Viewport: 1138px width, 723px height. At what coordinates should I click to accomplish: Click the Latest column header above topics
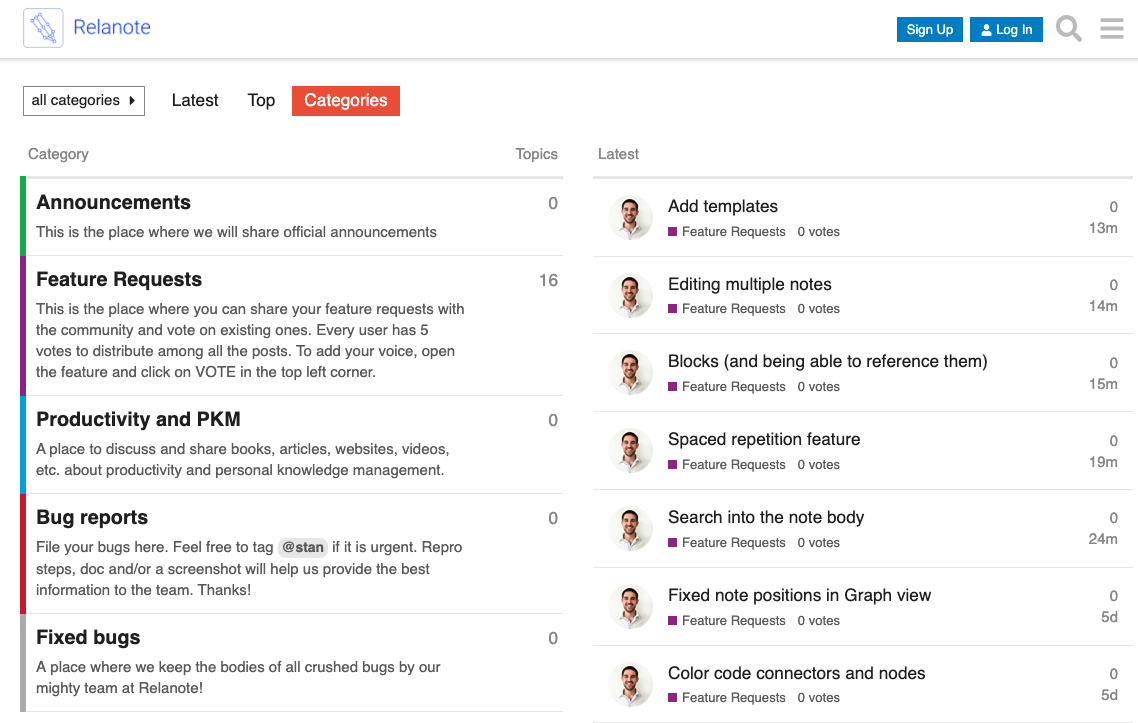(618, 154)
